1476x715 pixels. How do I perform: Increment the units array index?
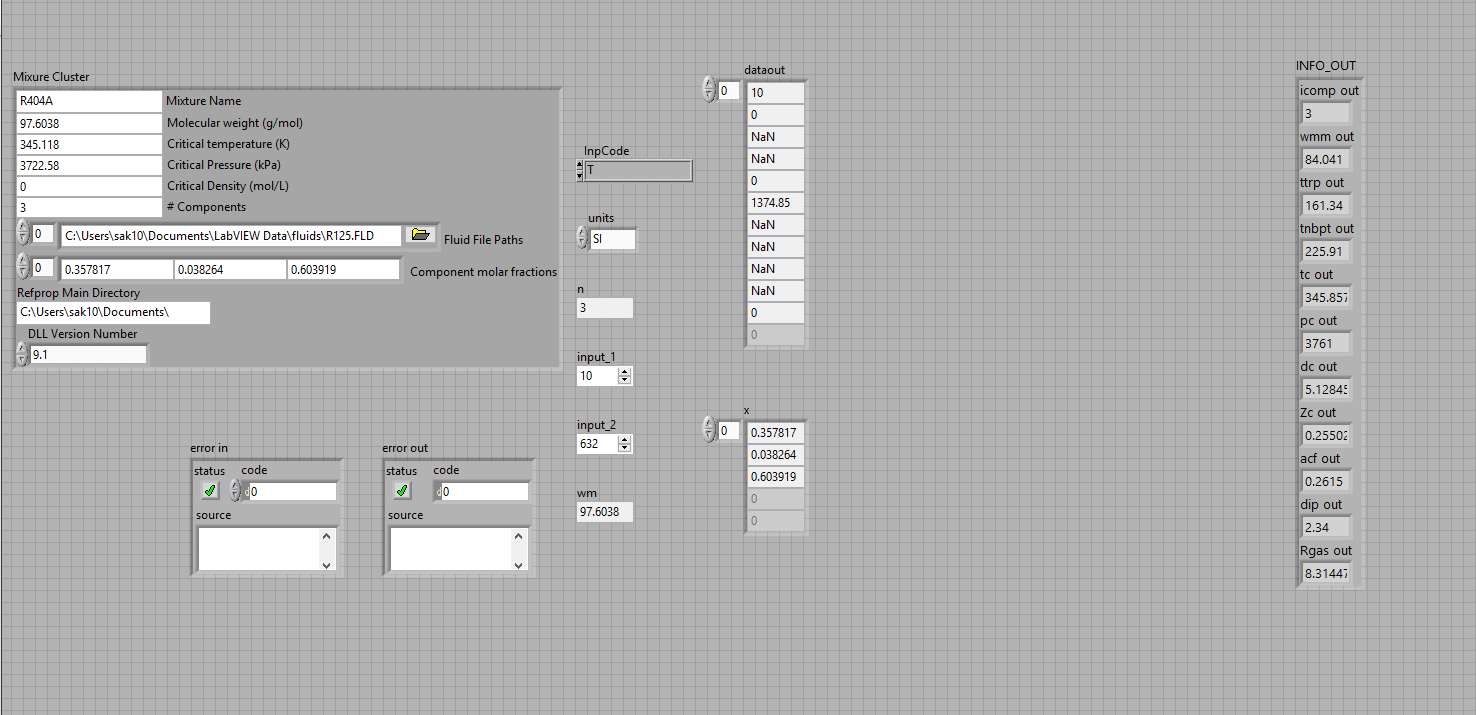point(582,232)
